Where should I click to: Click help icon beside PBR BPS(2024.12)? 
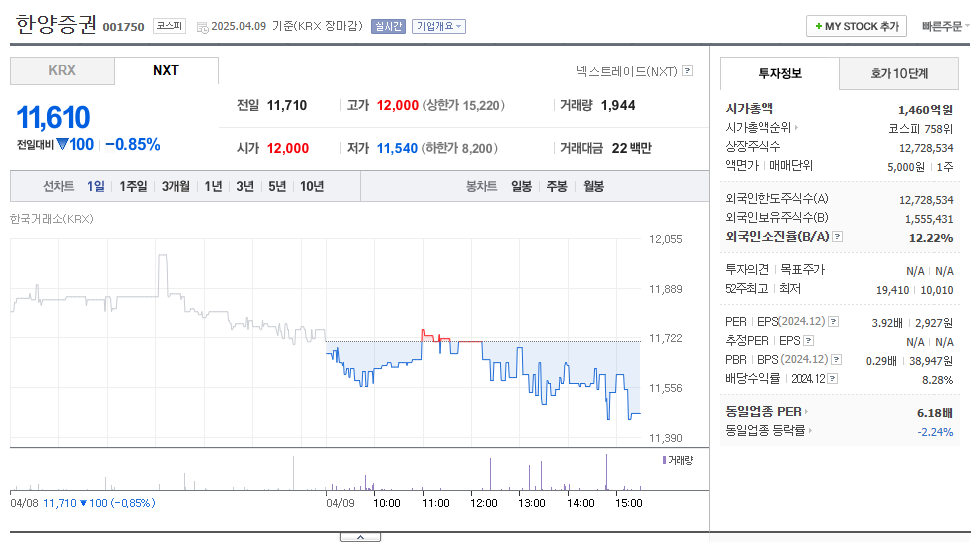(837, 360)
